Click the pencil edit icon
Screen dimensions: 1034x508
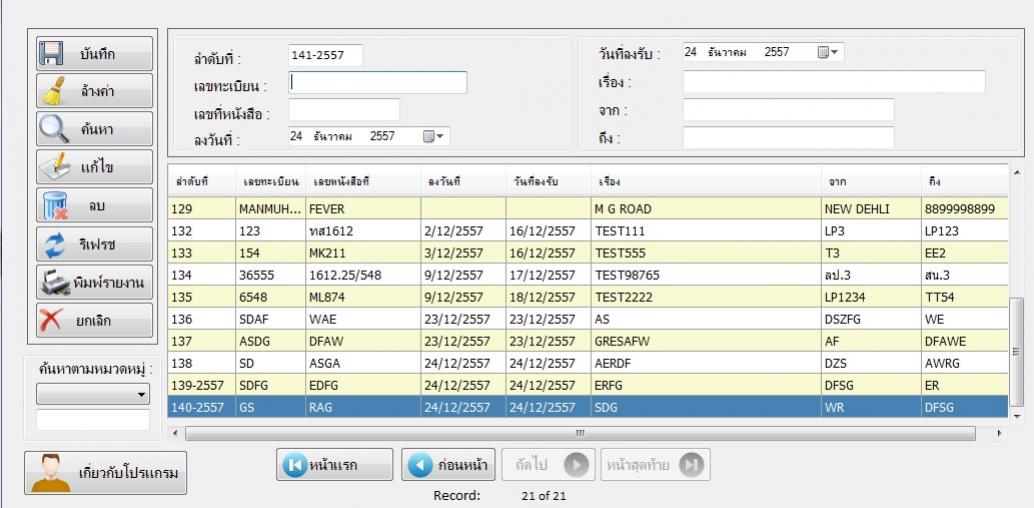(54, 167)
